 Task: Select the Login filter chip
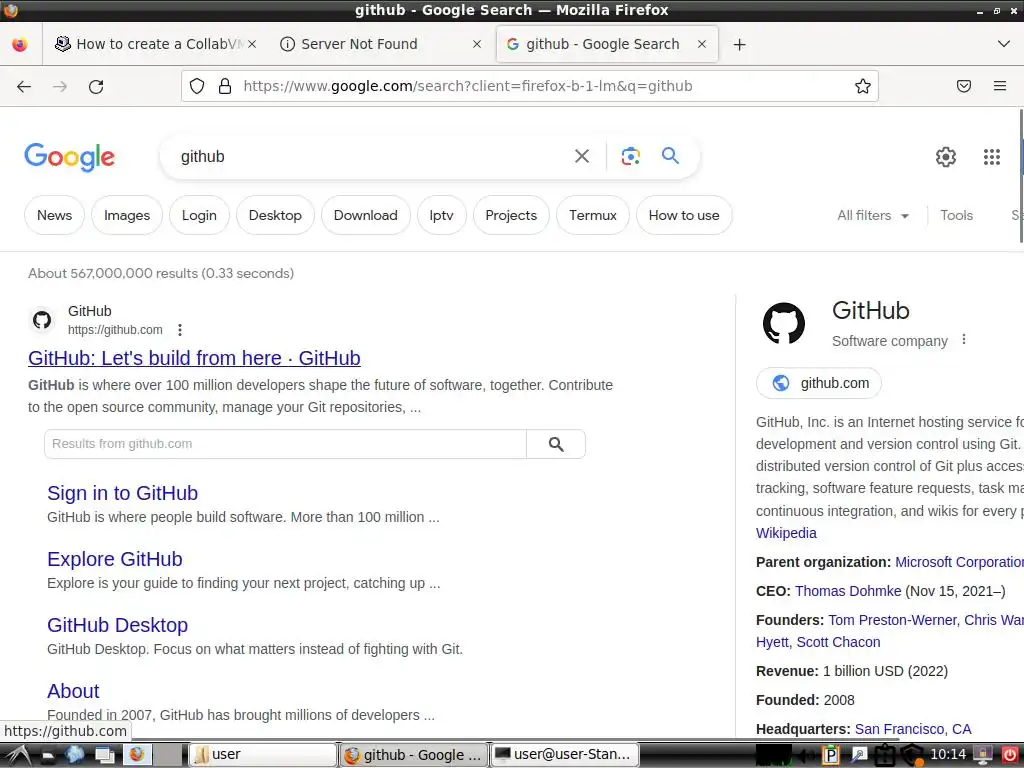(199, 215)
